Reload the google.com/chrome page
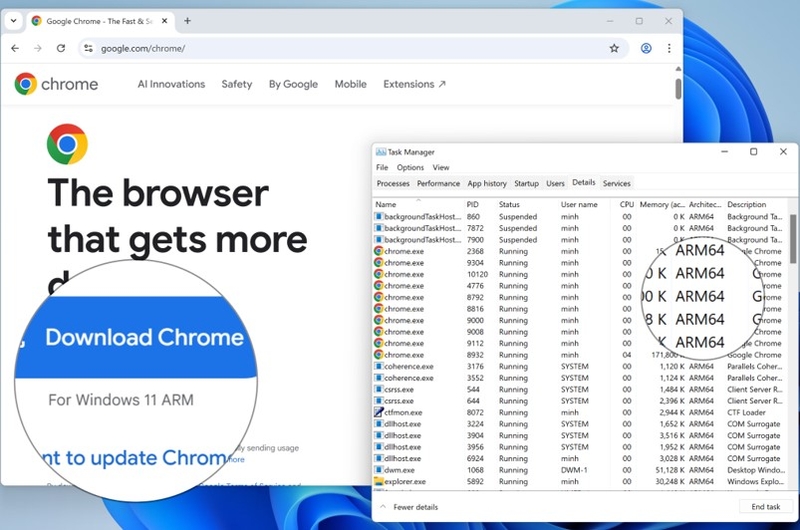 [x=61, y=48]
